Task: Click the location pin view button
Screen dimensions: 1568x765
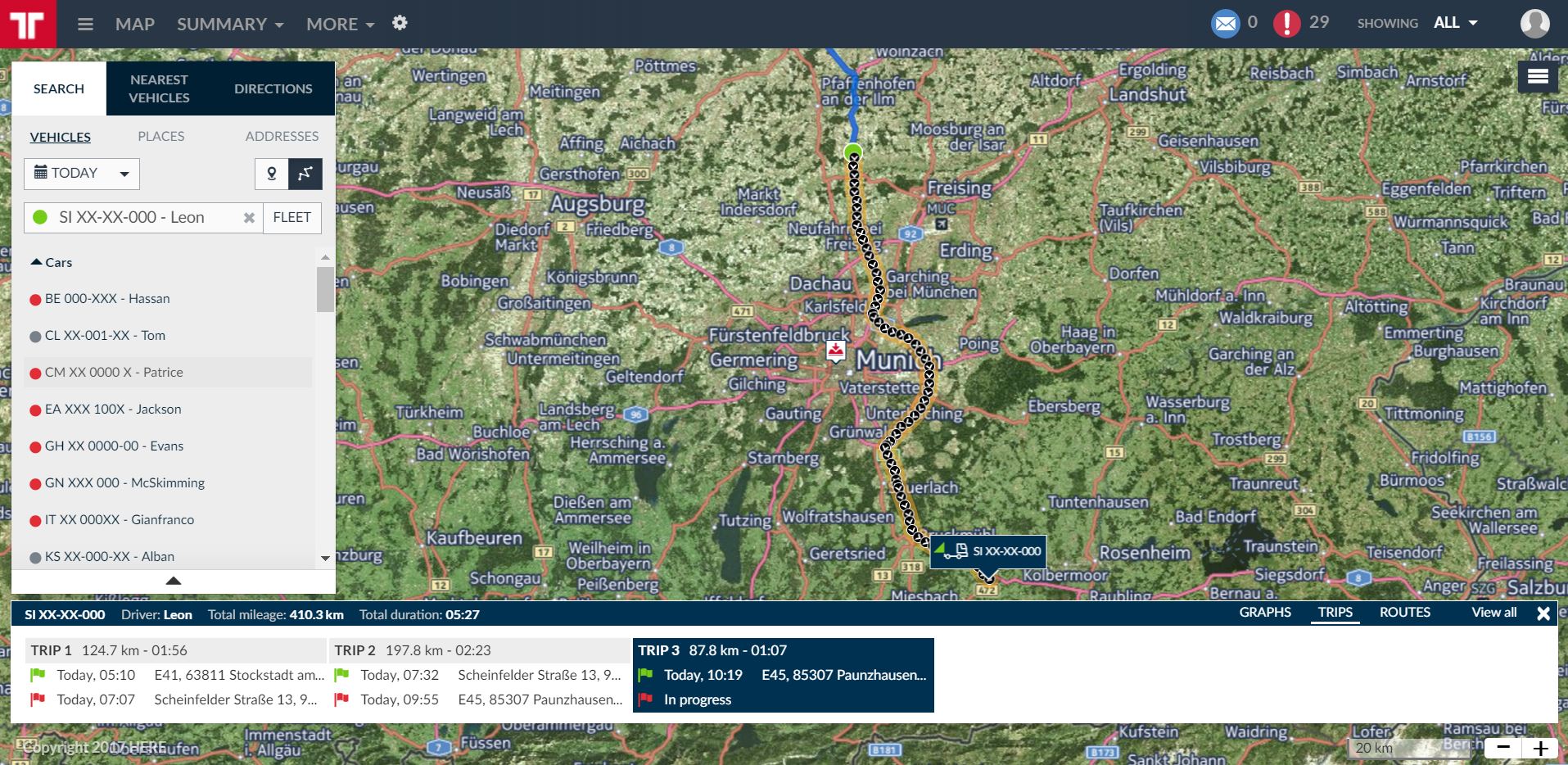Action: 272,174
